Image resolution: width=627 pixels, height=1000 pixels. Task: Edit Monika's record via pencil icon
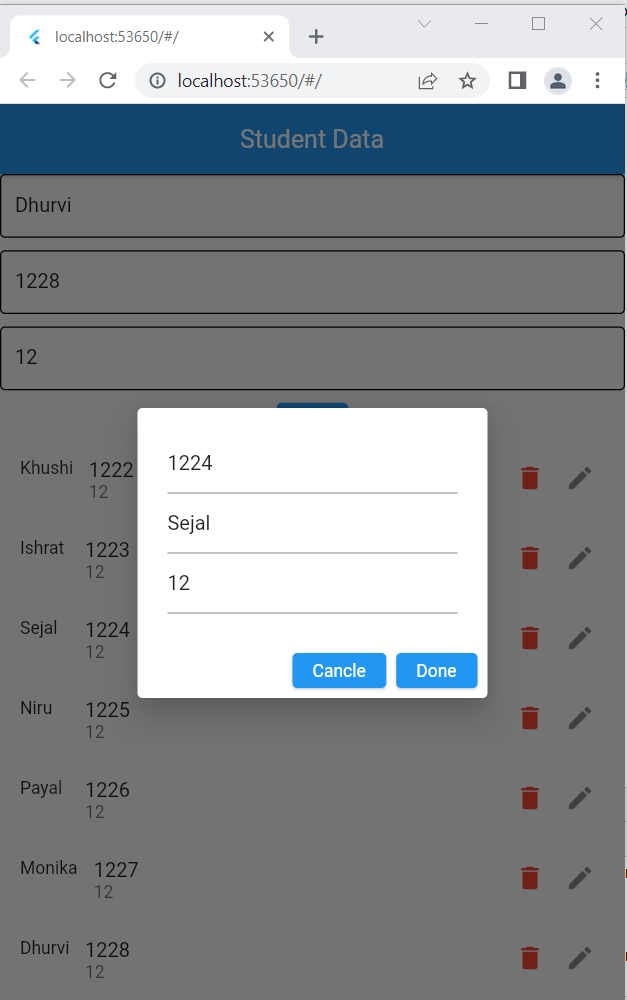tap(580, 877)
